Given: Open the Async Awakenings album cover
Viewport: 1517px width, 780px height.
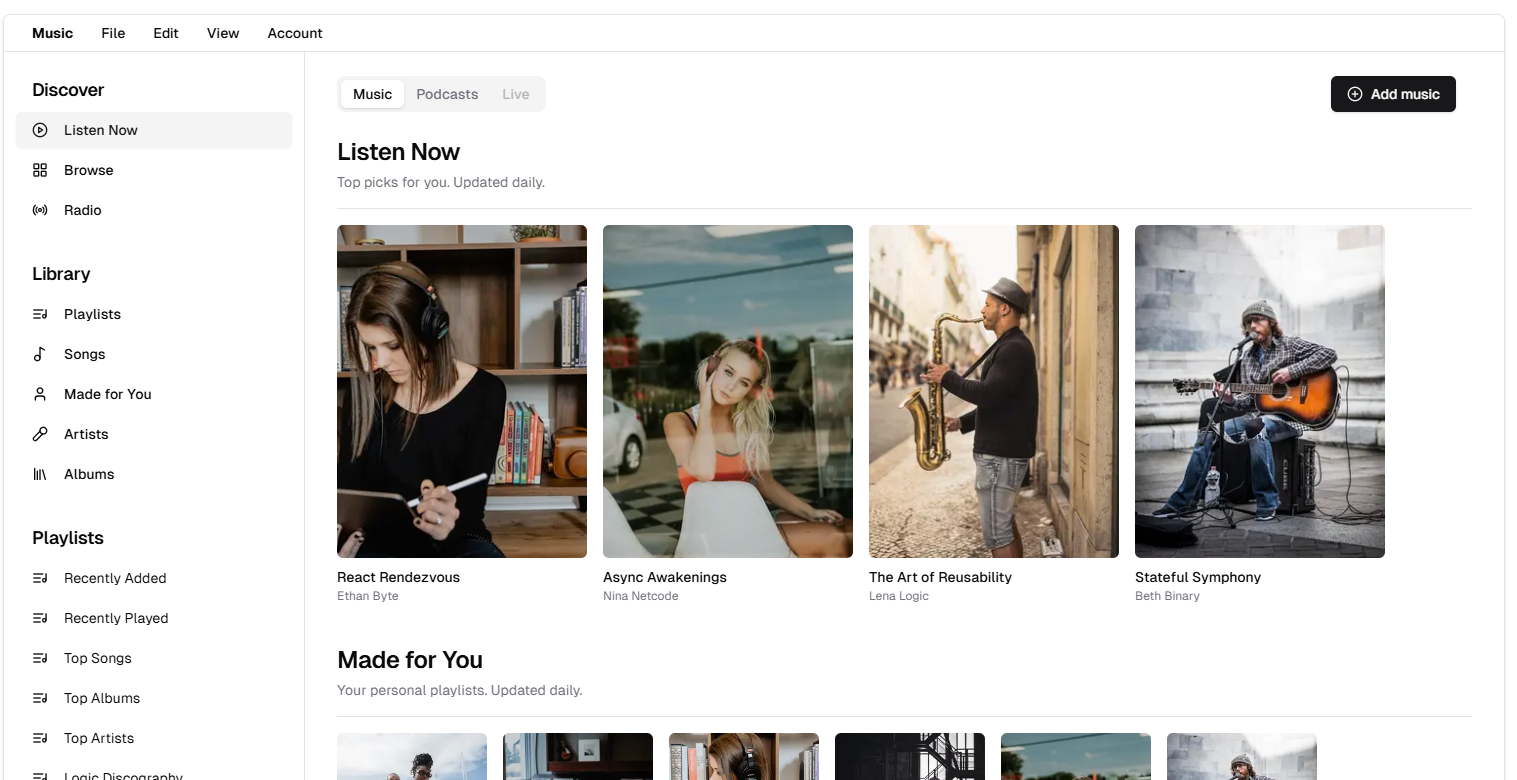Looking at the screenshot, I should (728, 391).
